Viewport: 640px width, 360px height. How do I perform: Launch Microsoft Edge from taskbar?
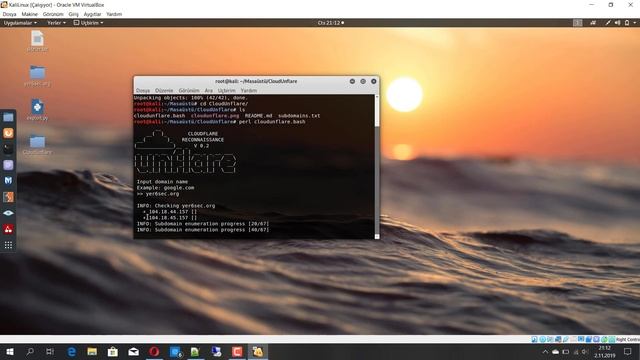(71, 351)
